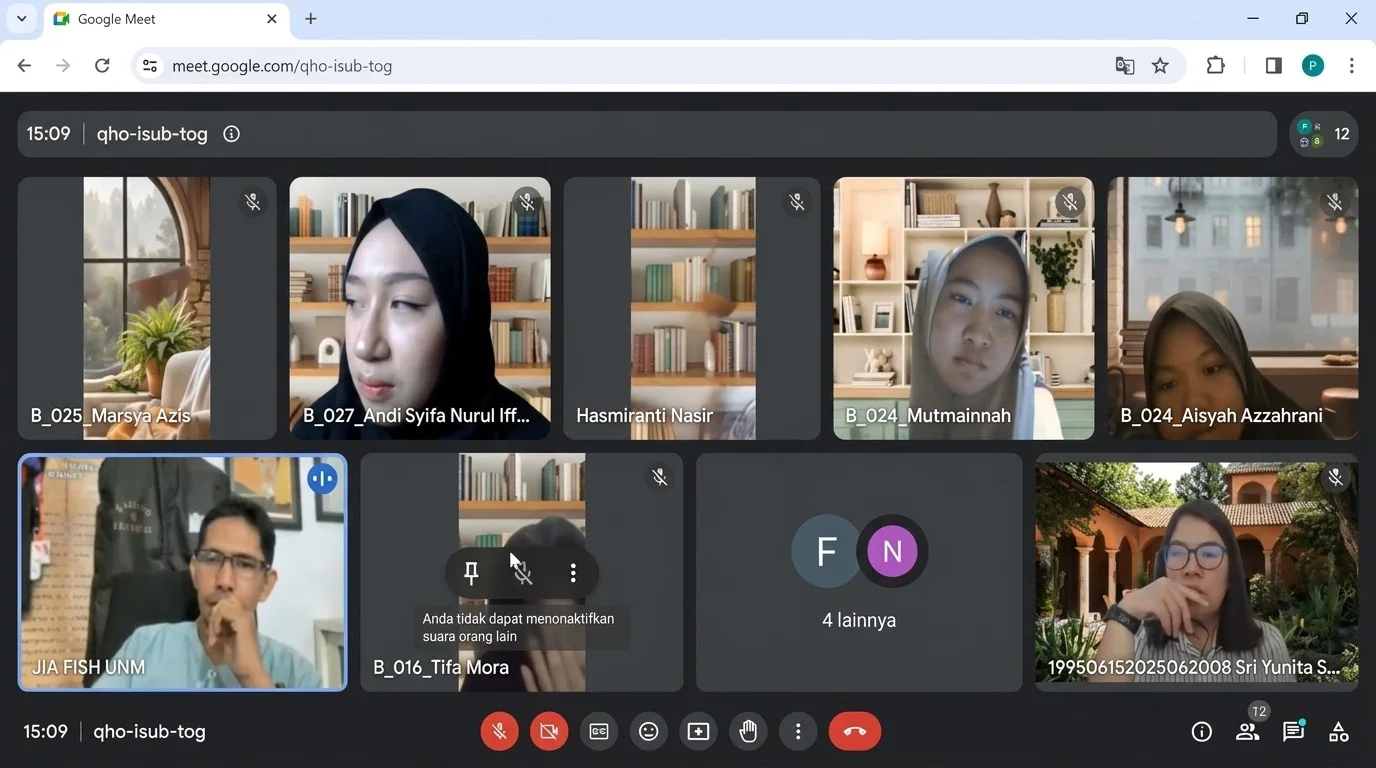This screenshot has width=1376, height=768.
Task: Open the browser extensions menu
Action: coord(1216,66)
